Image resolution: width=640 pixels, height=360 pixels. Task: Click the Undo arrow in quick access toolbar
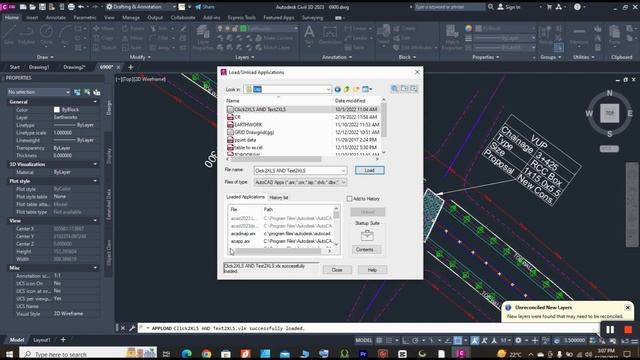coord(81,7)
